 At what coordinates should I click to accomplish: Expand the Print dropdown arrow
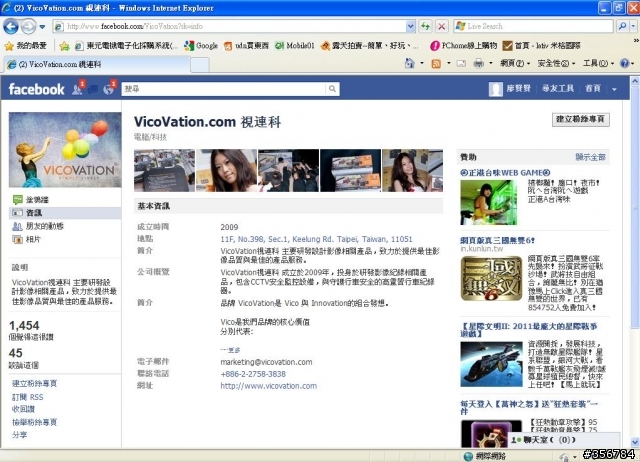pos(491,64)
